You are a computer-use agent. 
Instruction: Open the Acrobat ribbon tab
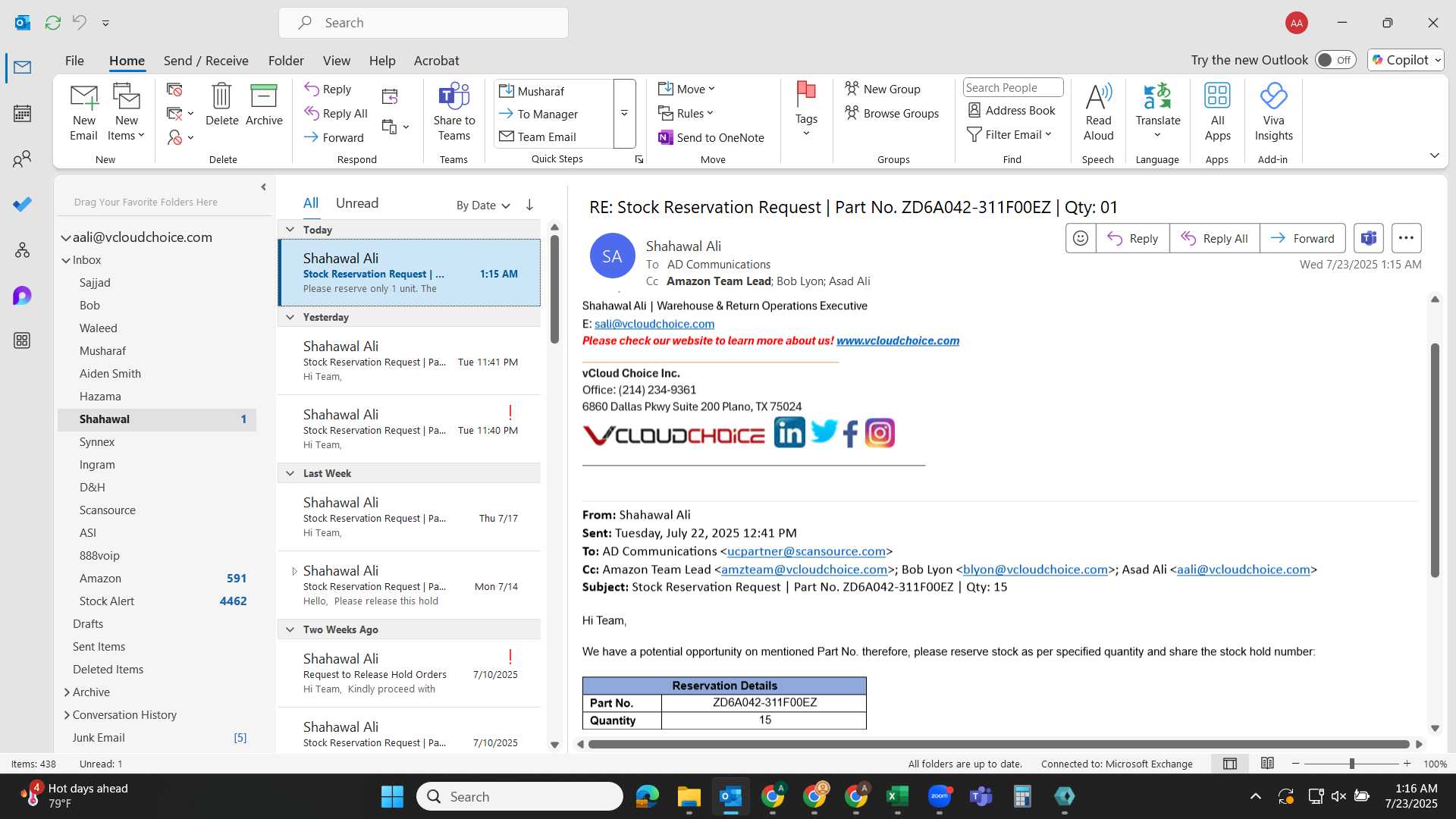(436, 61)
